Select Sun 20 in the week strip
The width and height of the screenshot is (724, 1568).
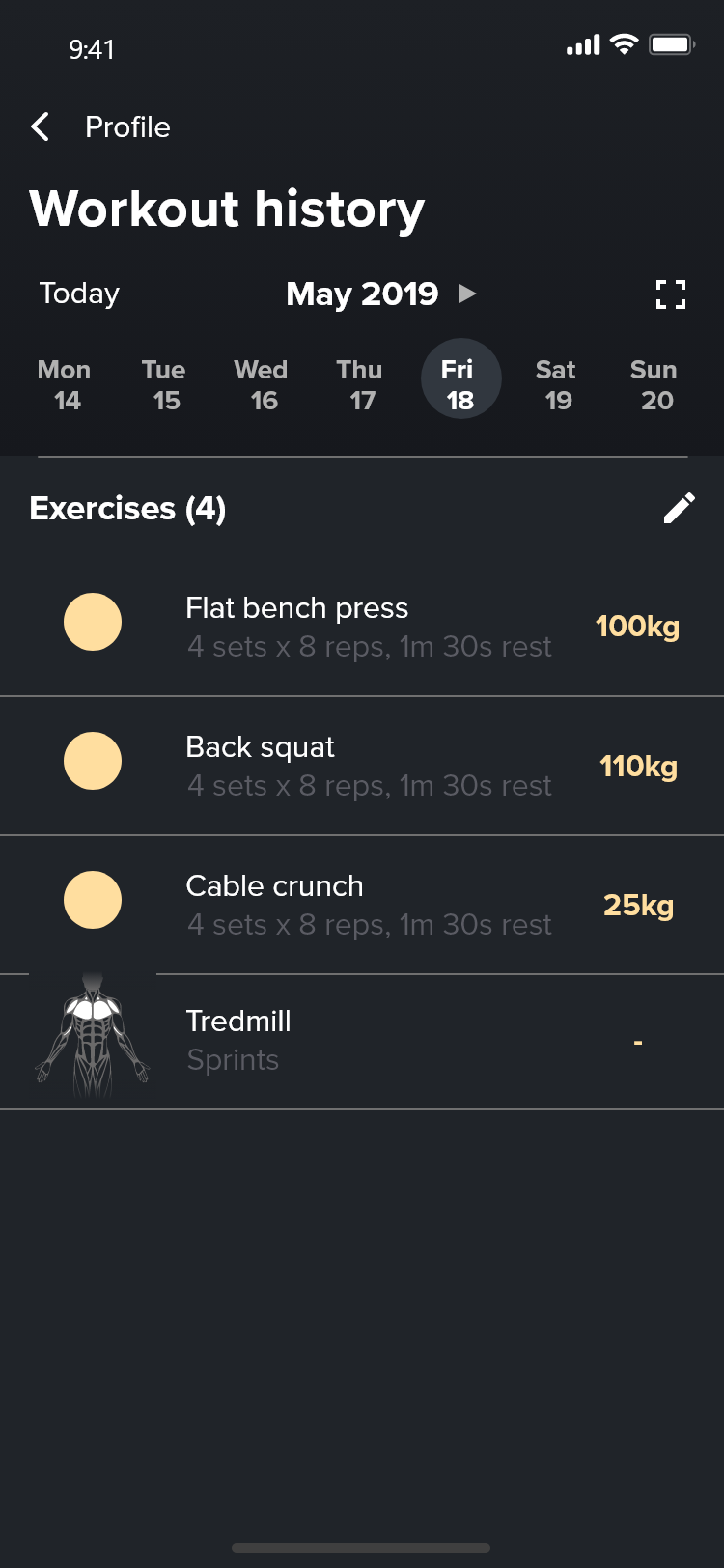coord(654,385)
